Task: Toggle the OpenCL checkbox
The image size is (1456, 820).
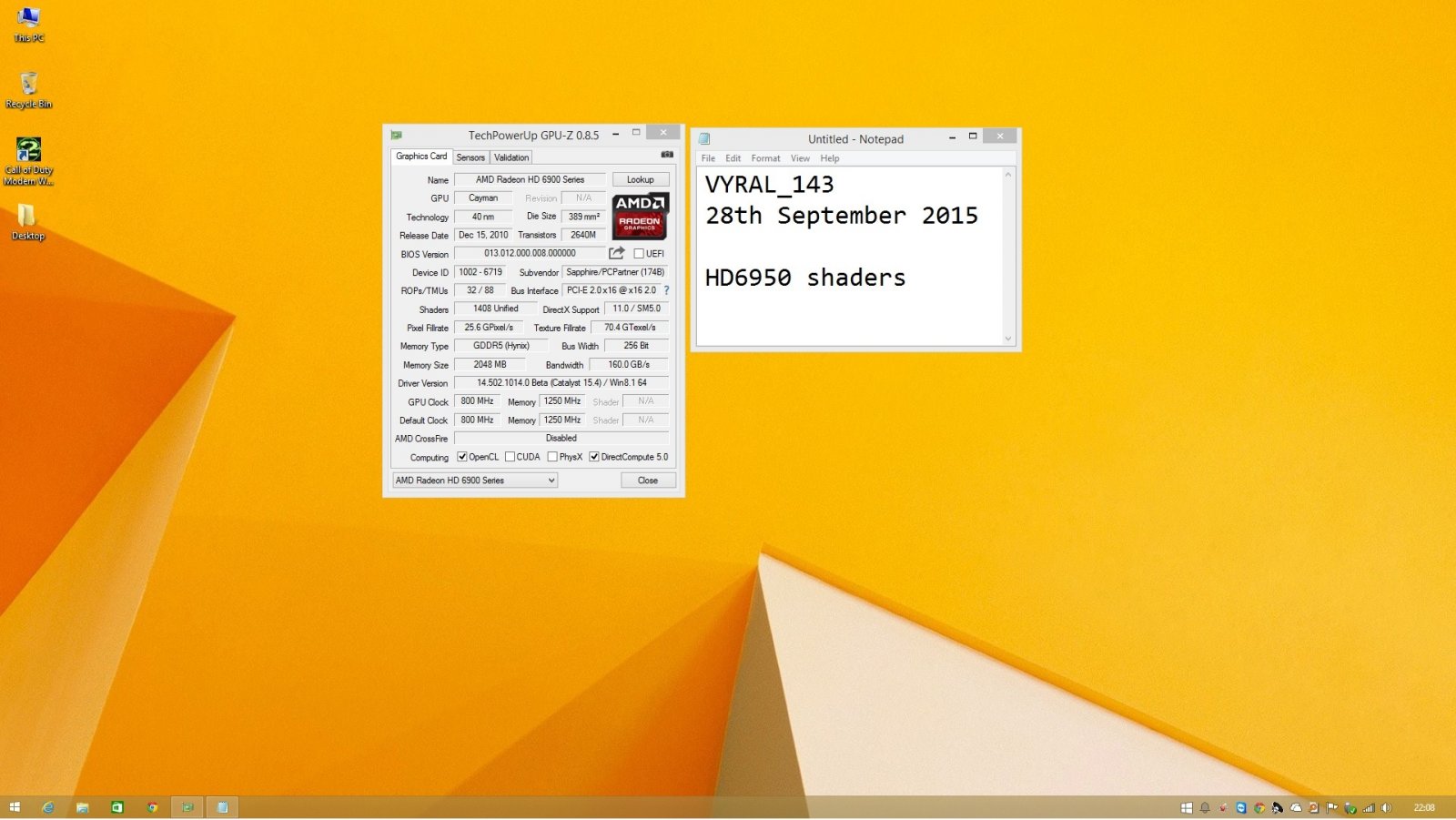Action: [462, 457]
